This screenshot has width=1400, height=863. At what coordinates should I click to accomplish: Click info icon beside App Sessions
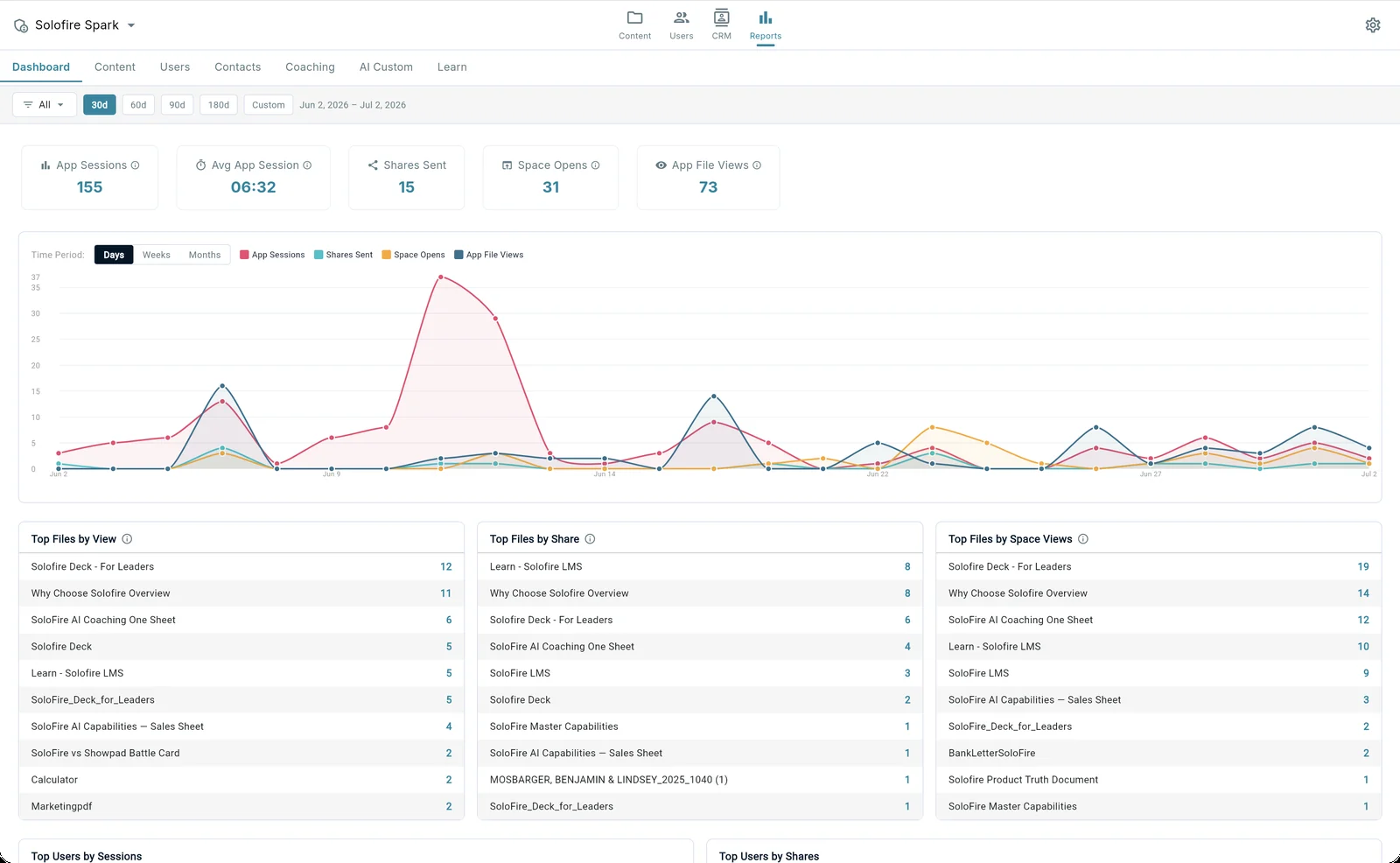click(135, 165)
